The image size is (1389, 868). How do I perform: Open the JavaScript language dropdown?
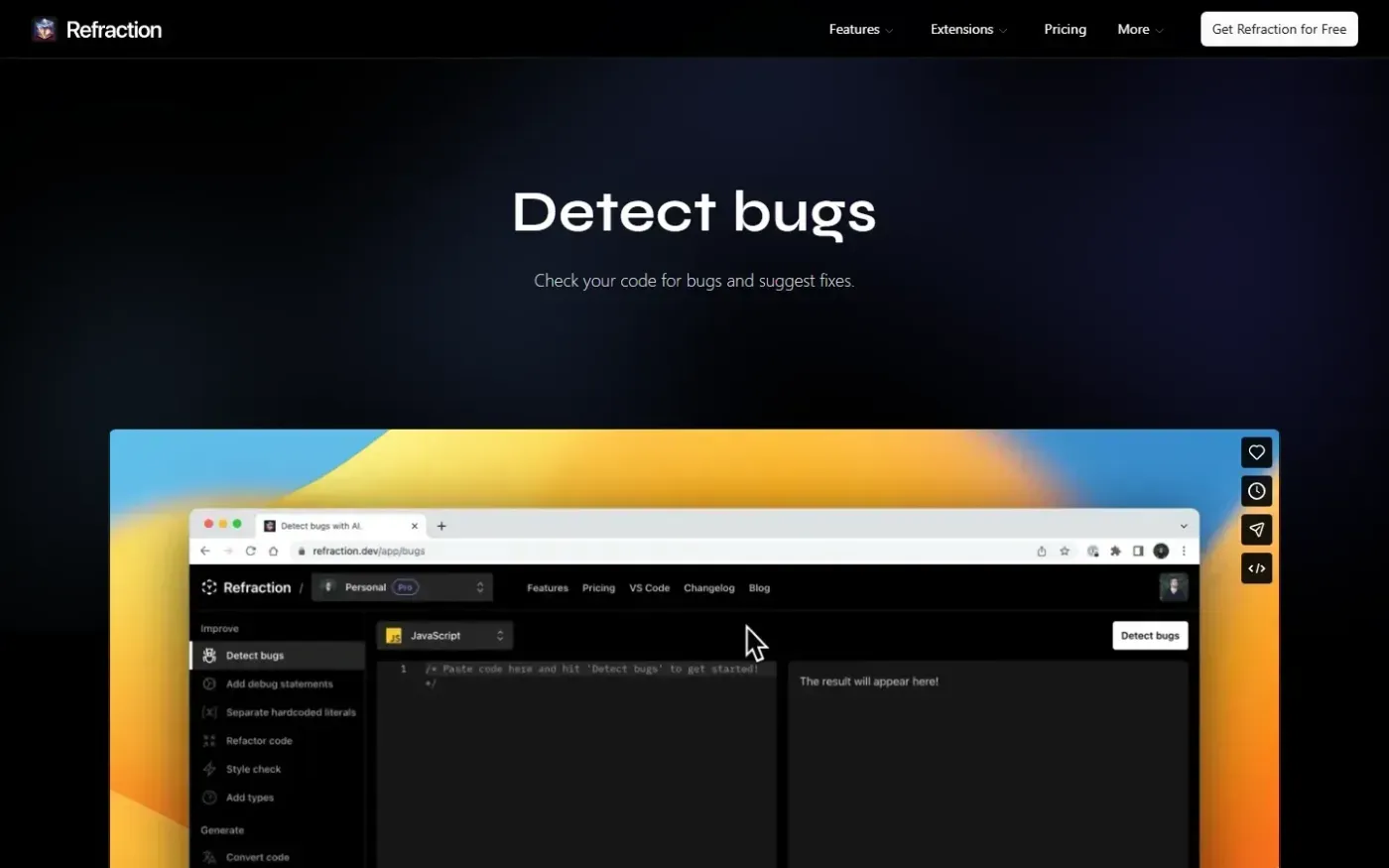[x=444, y=636]
